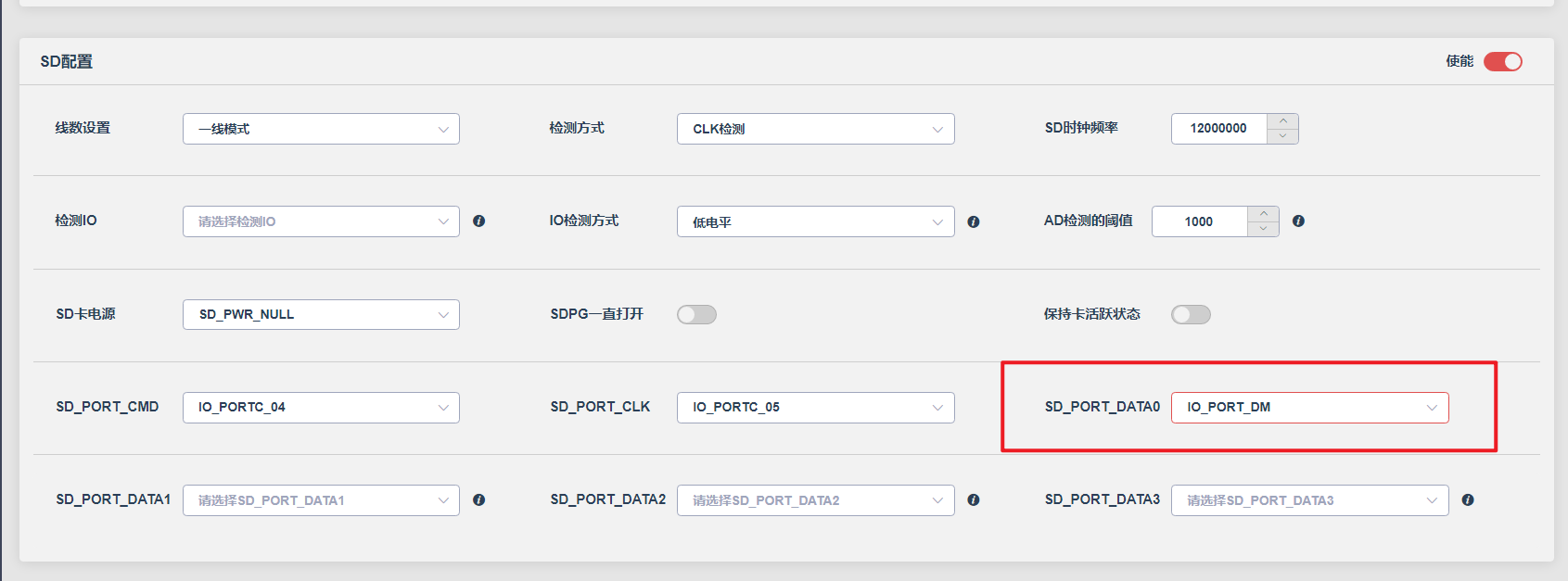Image resolution: width=1568 pixels, height=581 pixels.
Task: Click the SD_PORT_DATA0 label
Action: 1103,407
